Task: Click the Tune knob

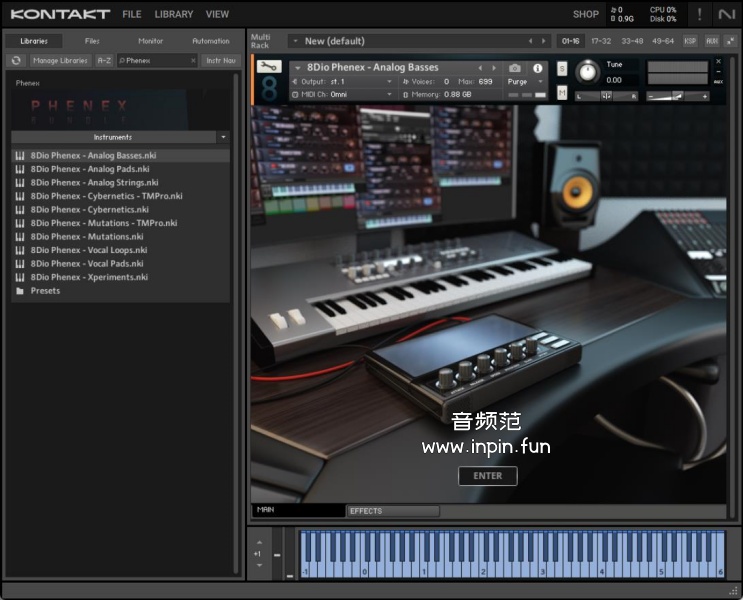Action: pyautogui.click(x=588, y=72)
